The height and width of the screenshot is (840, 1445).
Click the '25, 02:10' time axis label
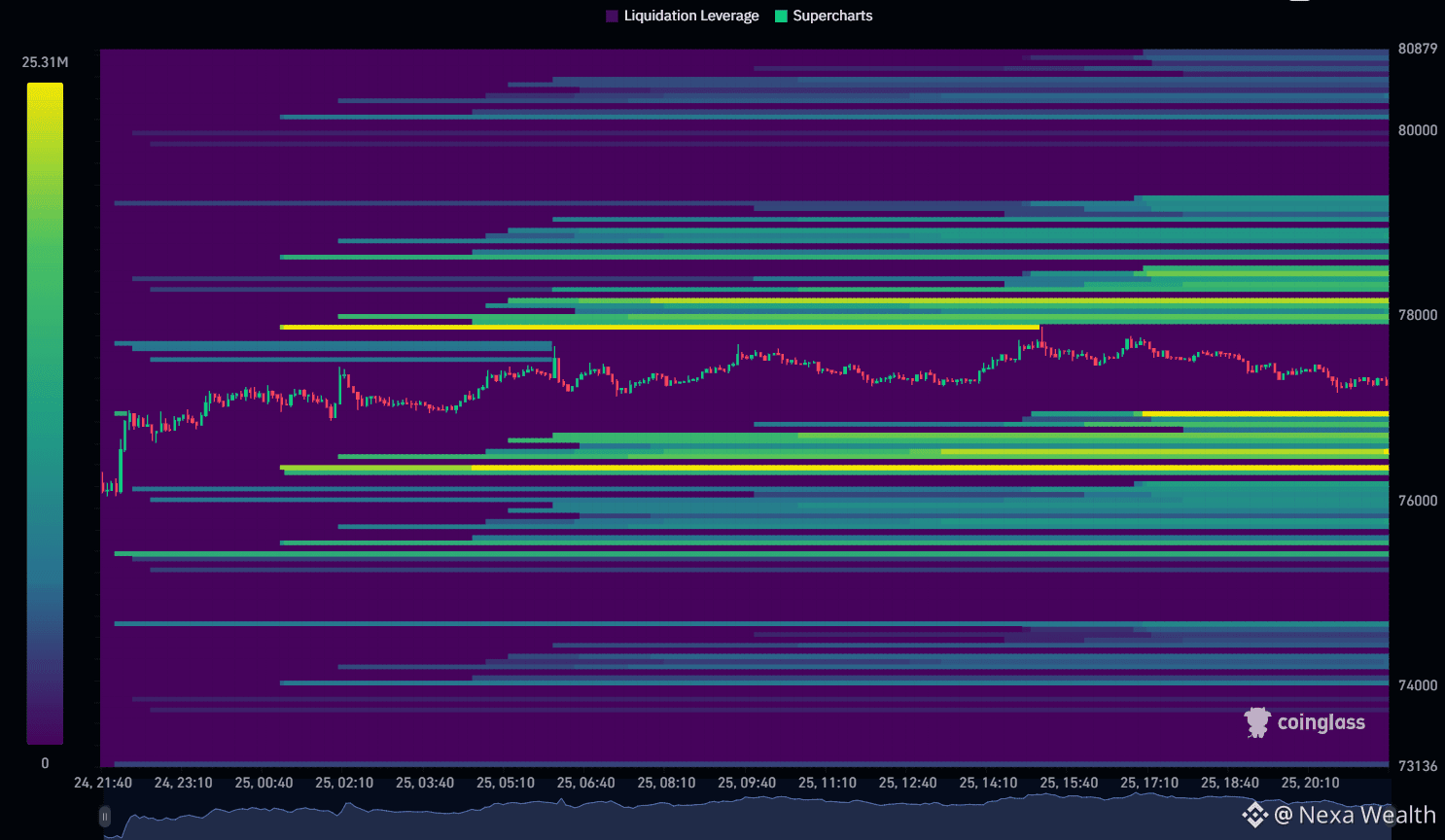pos(344,783)
